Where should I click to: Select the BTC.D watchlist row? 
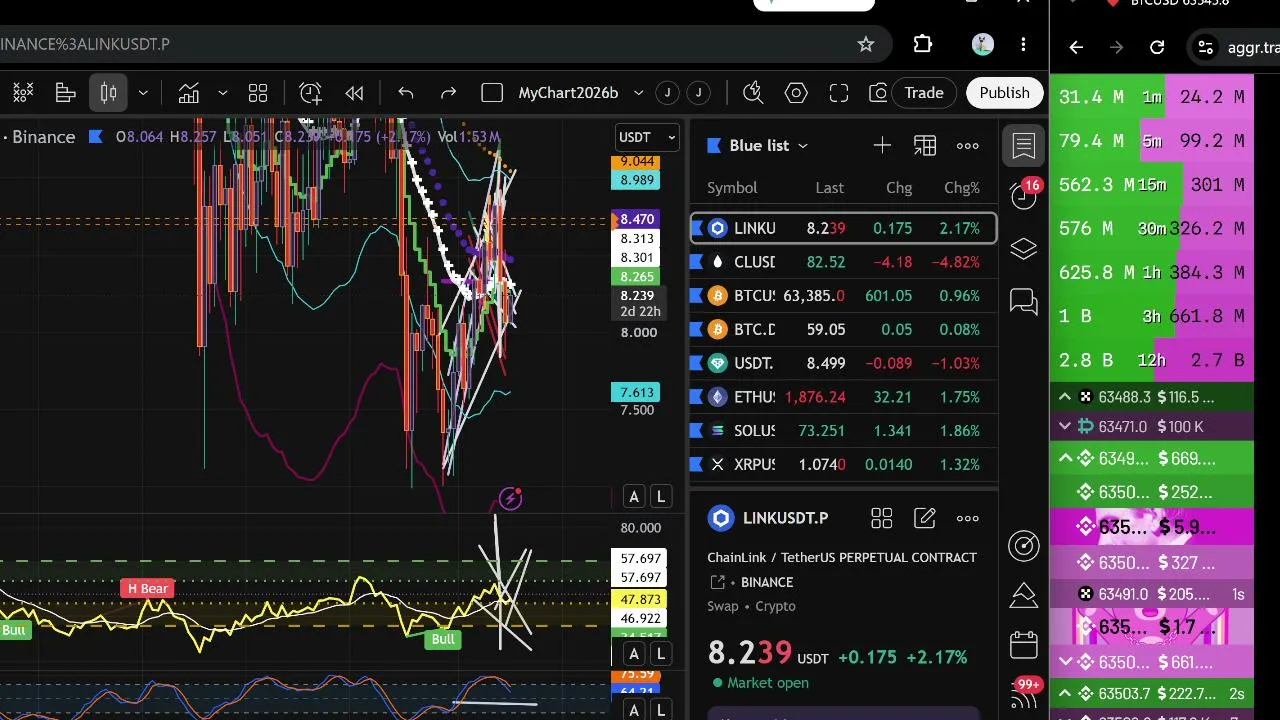(843, 330)
